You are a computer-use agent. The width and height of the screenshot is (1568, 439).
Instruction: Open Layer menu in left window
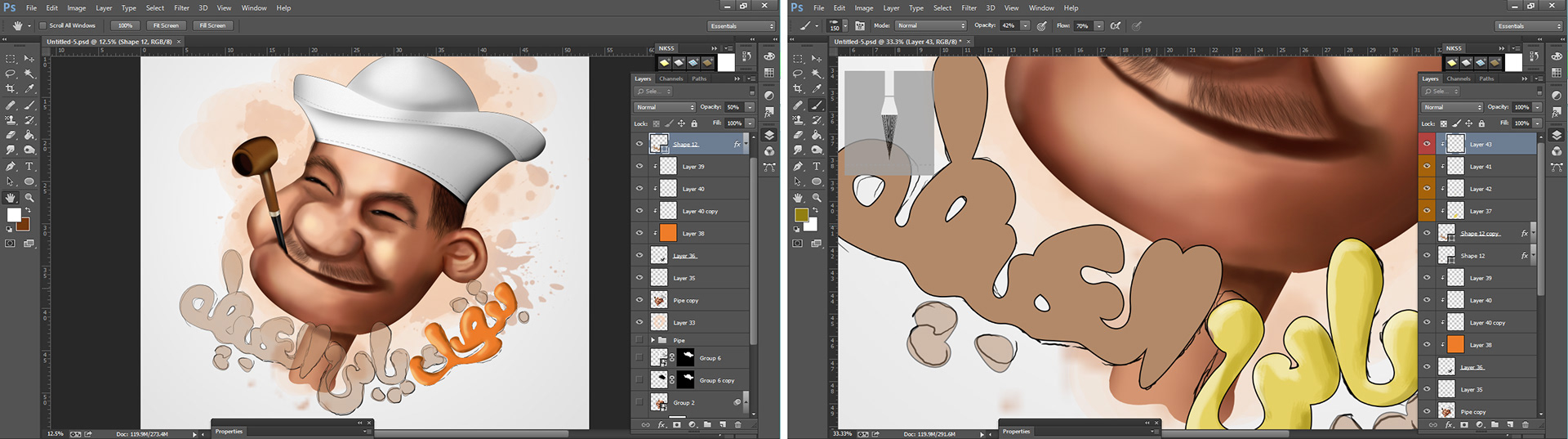tap(104, 8)
